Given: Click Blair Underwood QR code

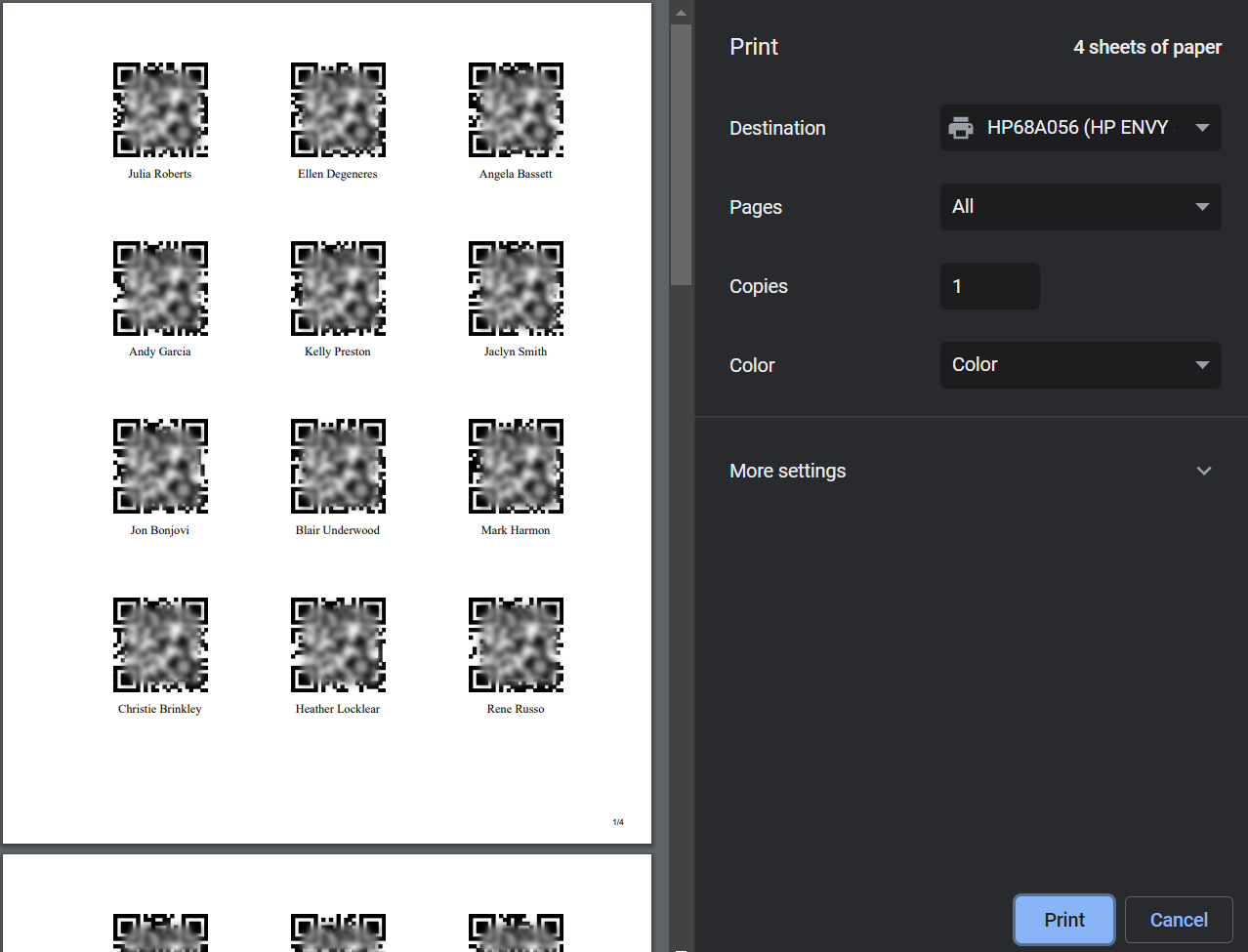Looking at the screenshot, I should 338,467.
